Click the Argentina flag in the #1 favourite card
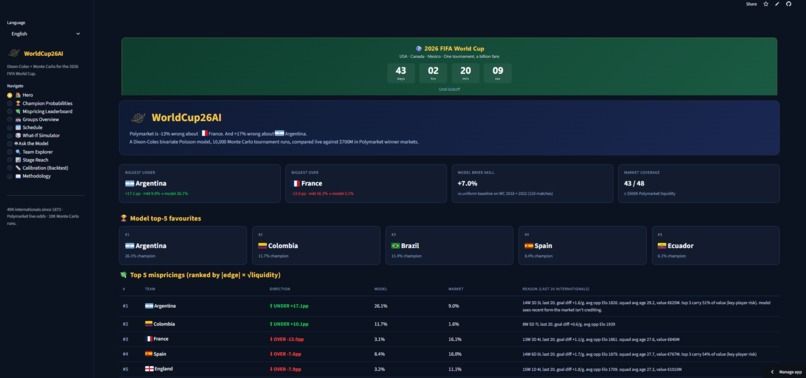 [130, 246]
